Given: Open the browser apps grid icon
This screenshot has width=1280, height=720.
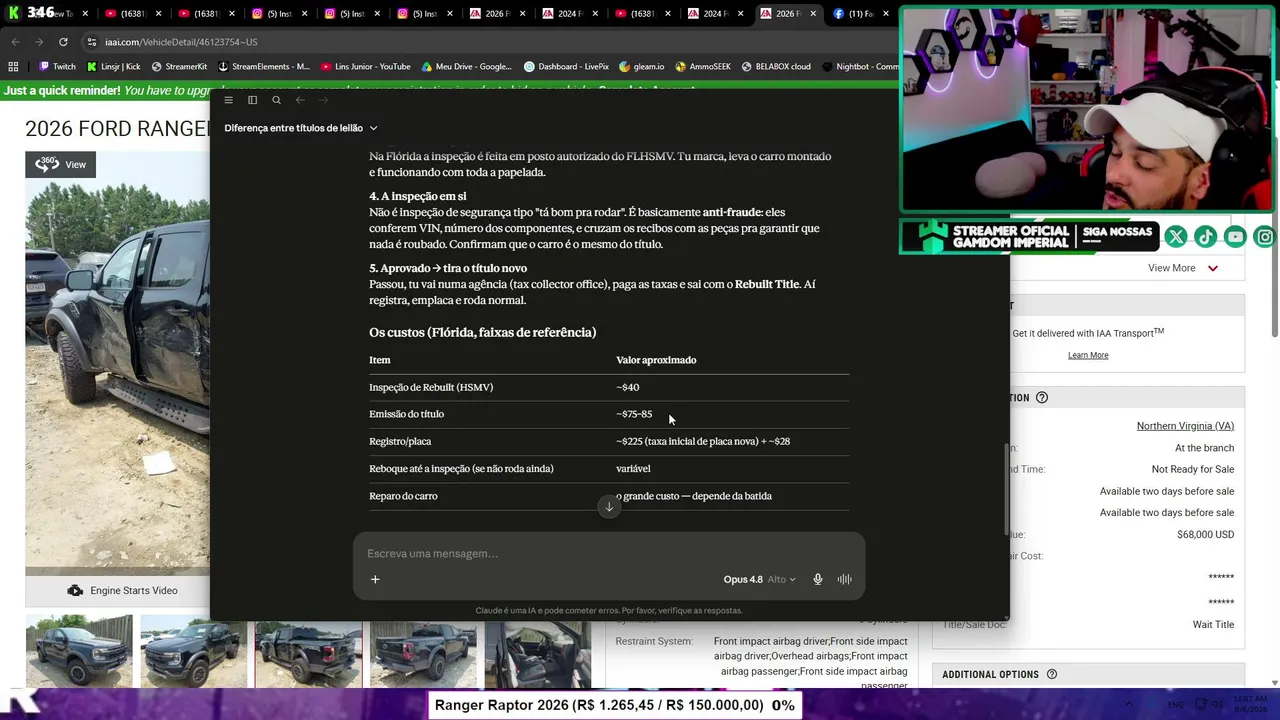Looking at the screenshot, I should tap(13, 67).
